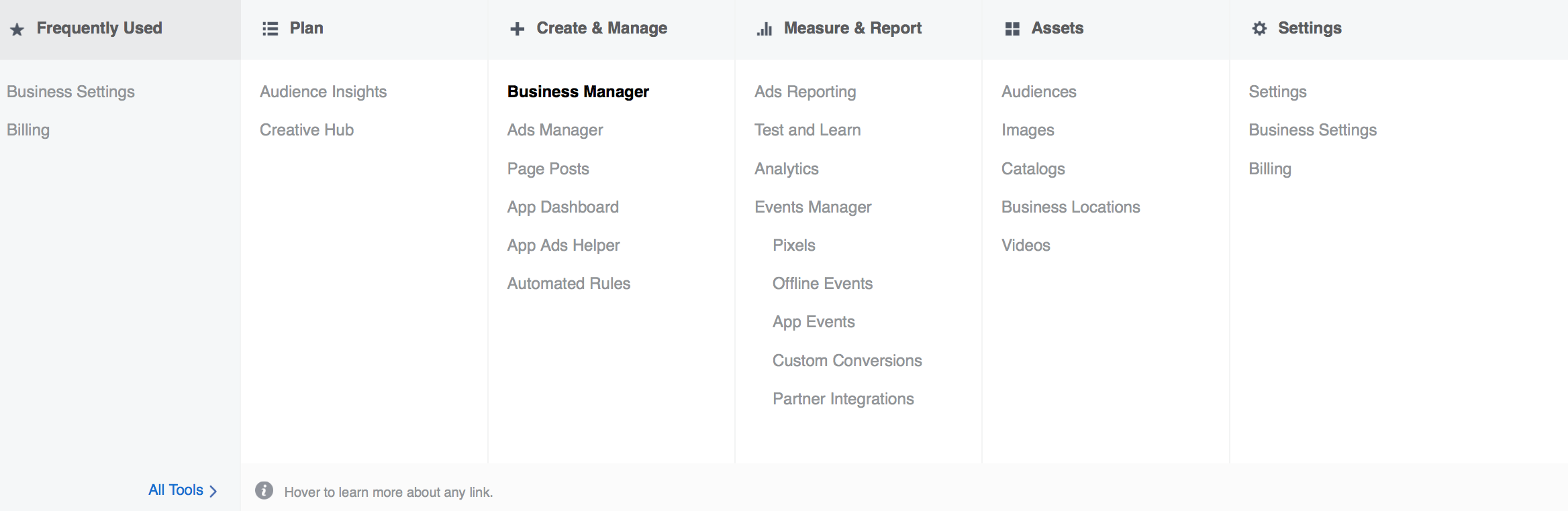Select the Plan column heading
The width and height of the screenshot is (1568, 511).
(x=306, y=28)
